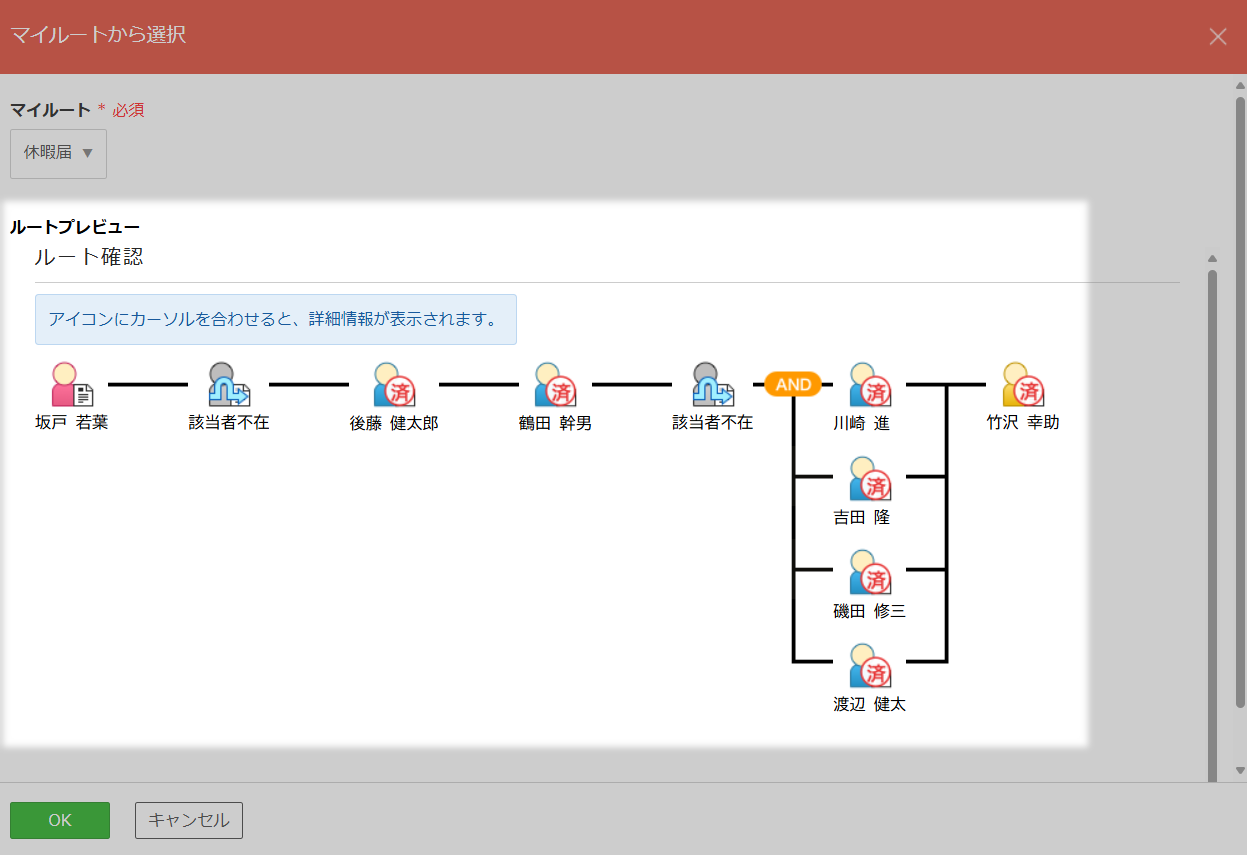The width and height of the screenshot is (1247, 855).
Task: Click the 該当者不在 icon next to 坂戸 若葉
Action: point(228,385)
